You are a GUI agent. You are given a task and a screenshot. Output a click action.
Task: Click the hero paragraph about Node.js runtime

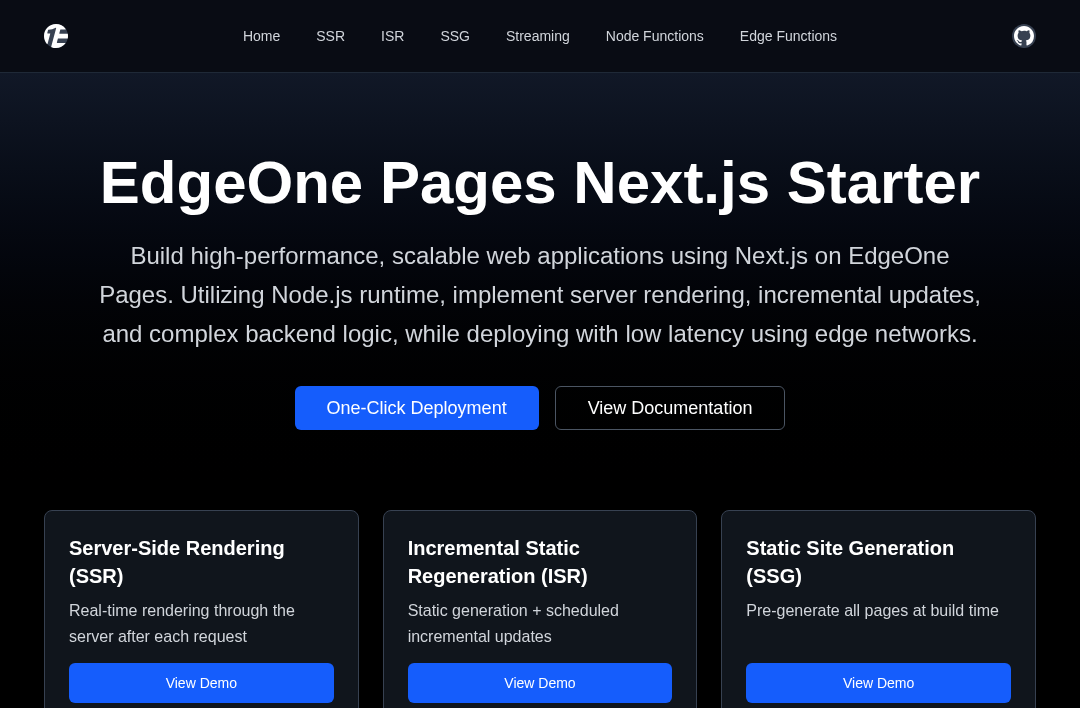[x=540, y=295]
